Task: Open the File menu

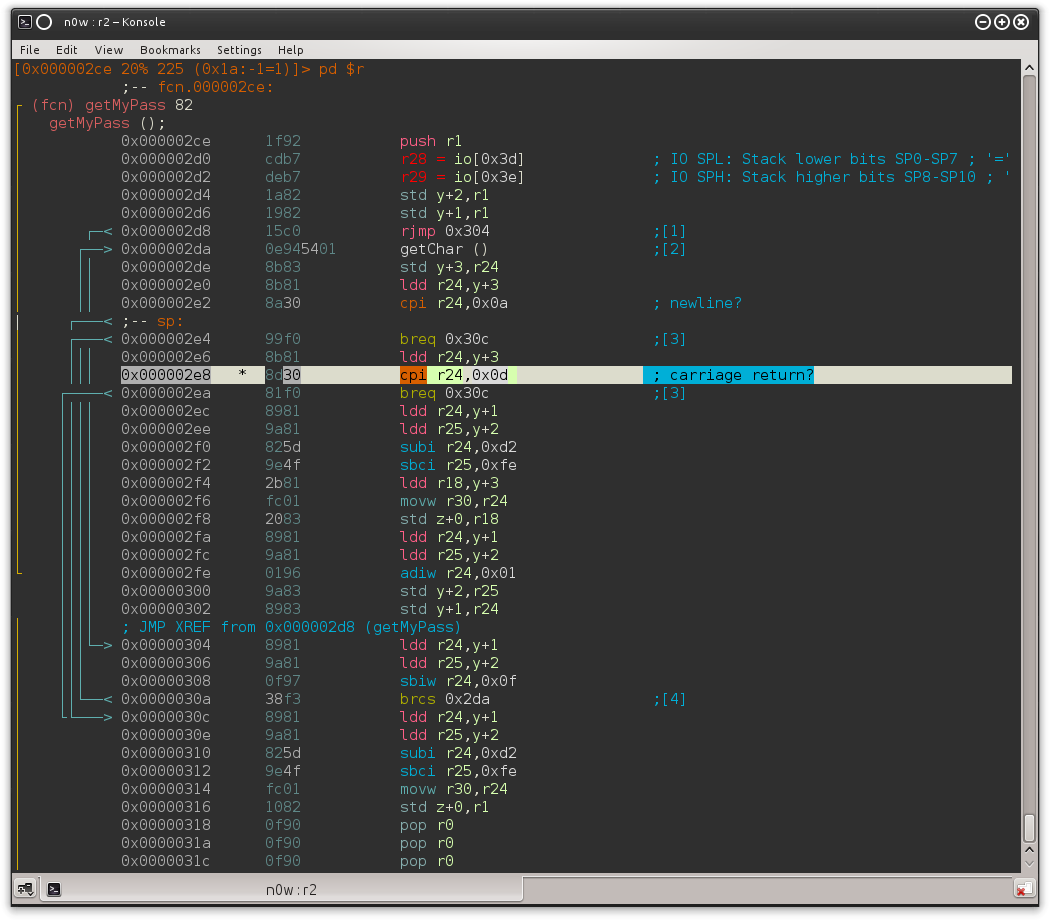Action: pyautogui.click(x=29, y=49)
